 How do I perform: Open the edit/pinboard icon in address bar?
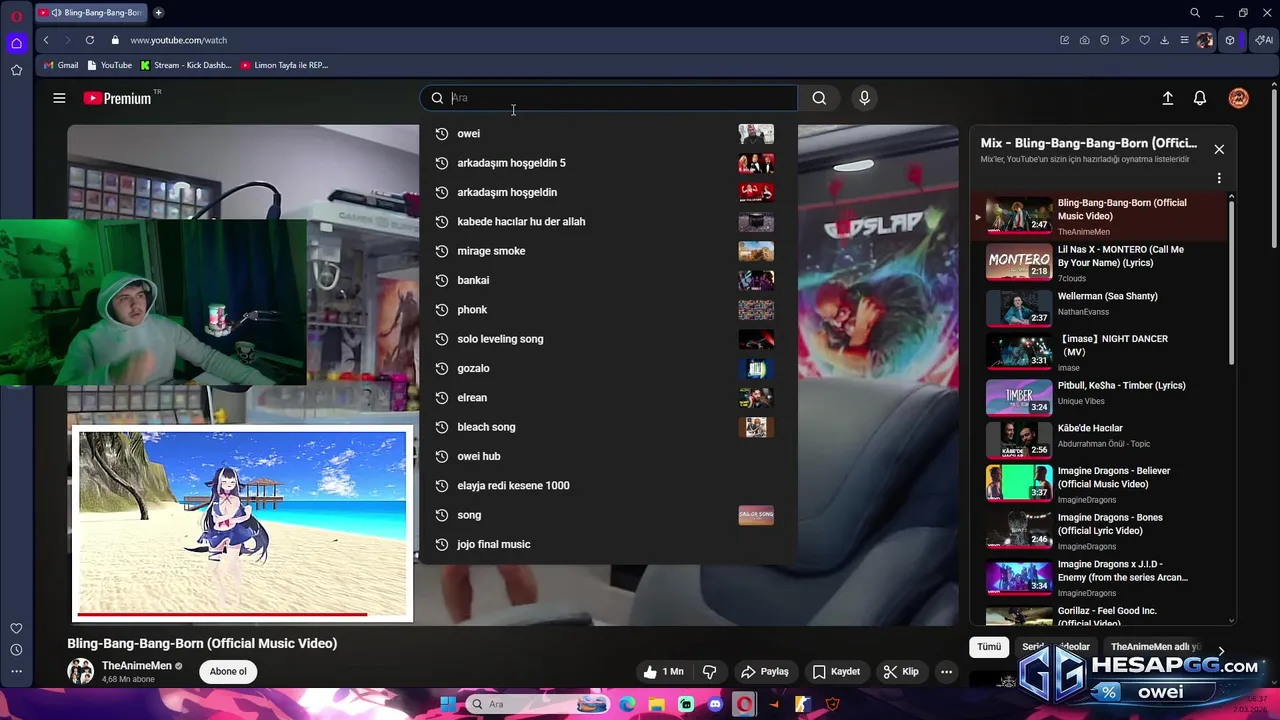point(1064,40)
